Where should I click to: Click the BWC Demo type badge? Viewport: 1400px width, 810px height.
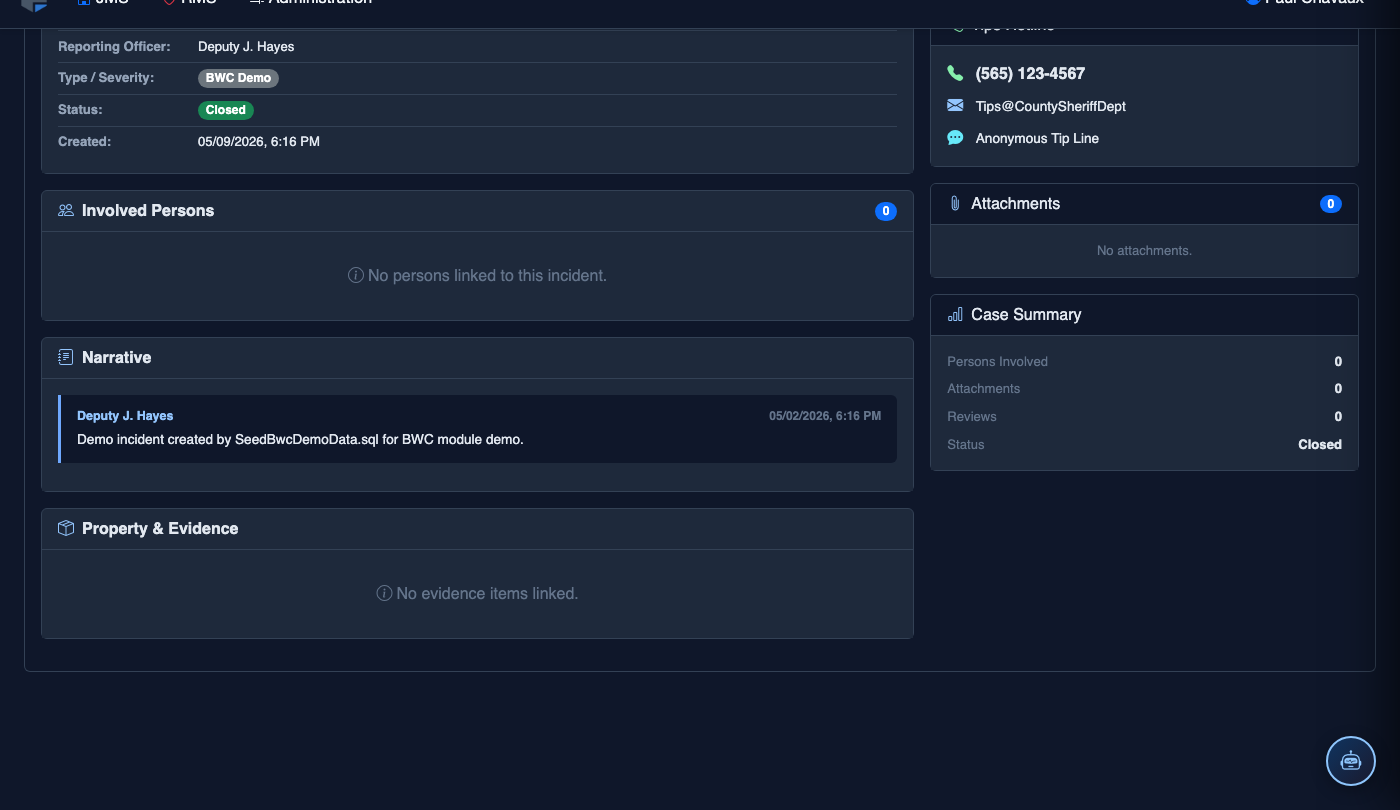click(238, 78)
